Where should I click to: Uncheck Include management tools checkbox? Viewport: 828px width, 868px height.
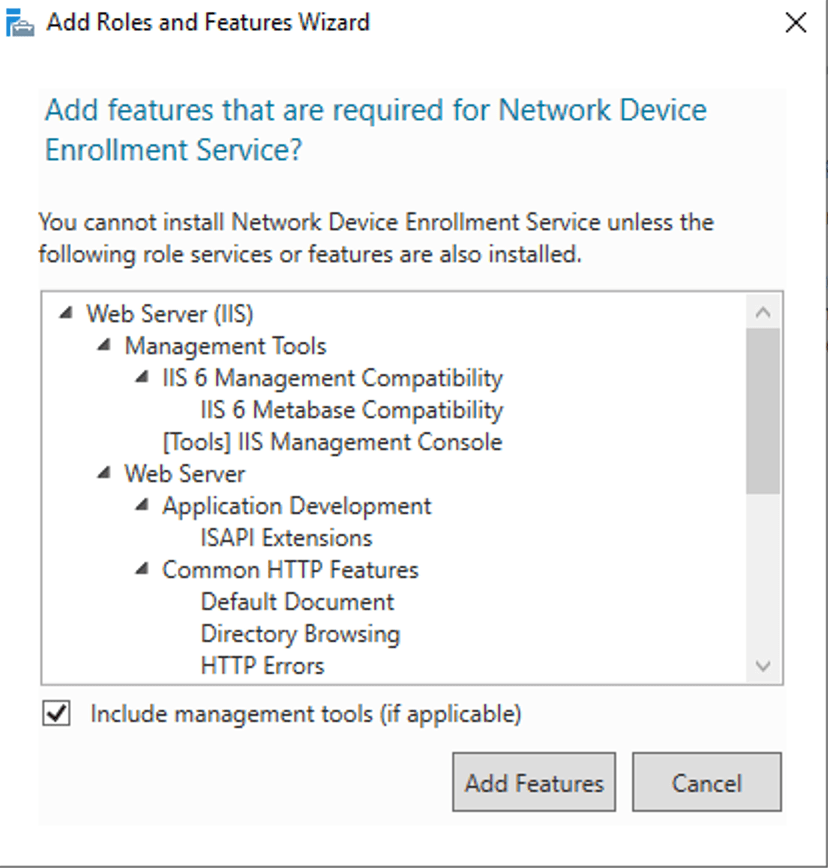click(x=57, y=714)
